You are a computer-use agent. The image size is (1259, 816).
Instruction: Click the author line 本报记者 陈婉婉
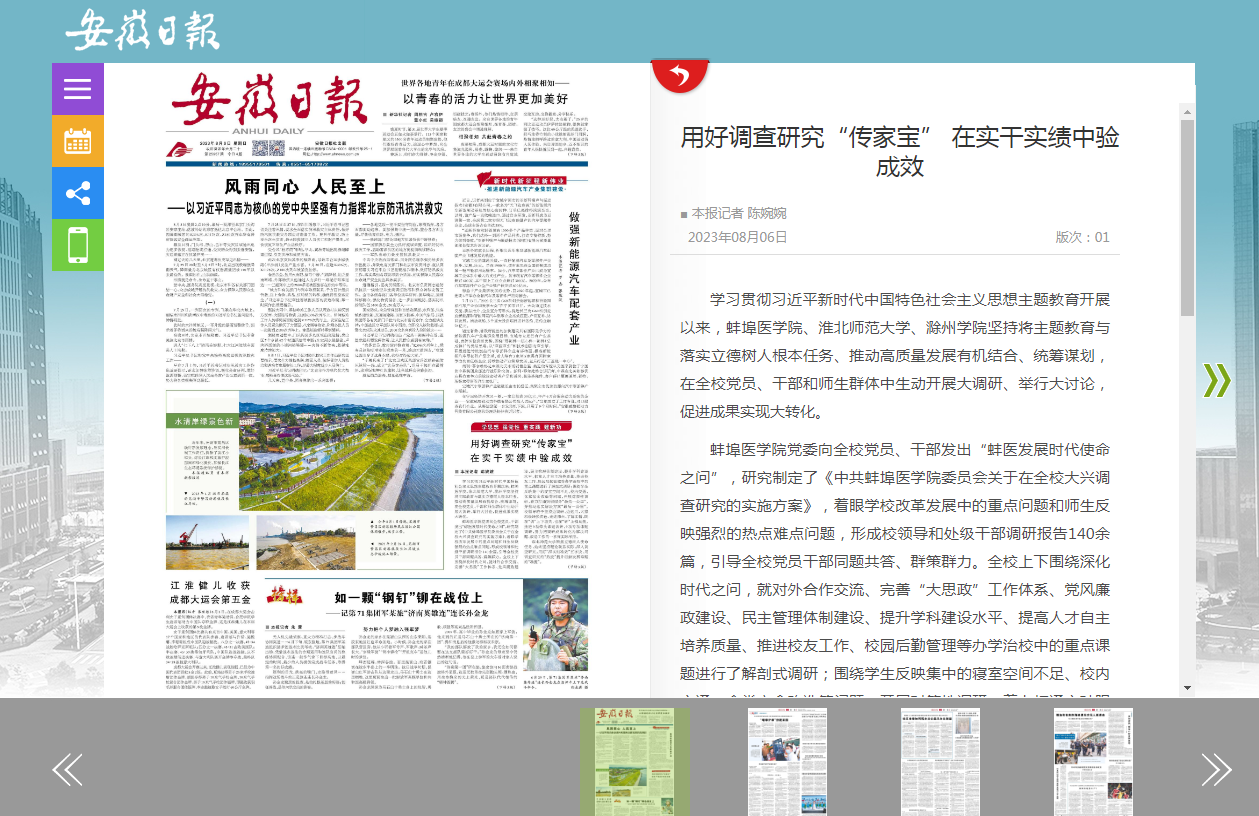point(740,214)
